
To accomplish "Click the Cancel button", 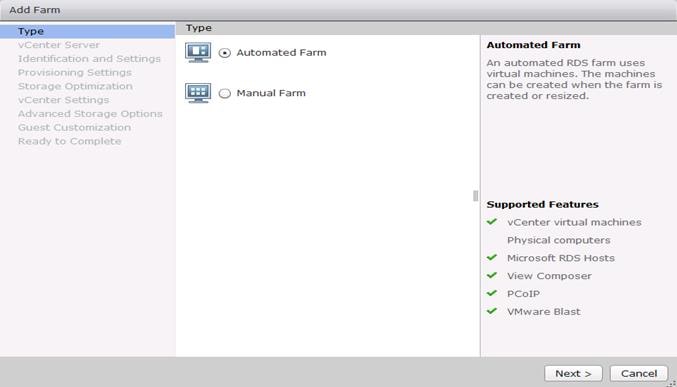I will pos(639,373).
